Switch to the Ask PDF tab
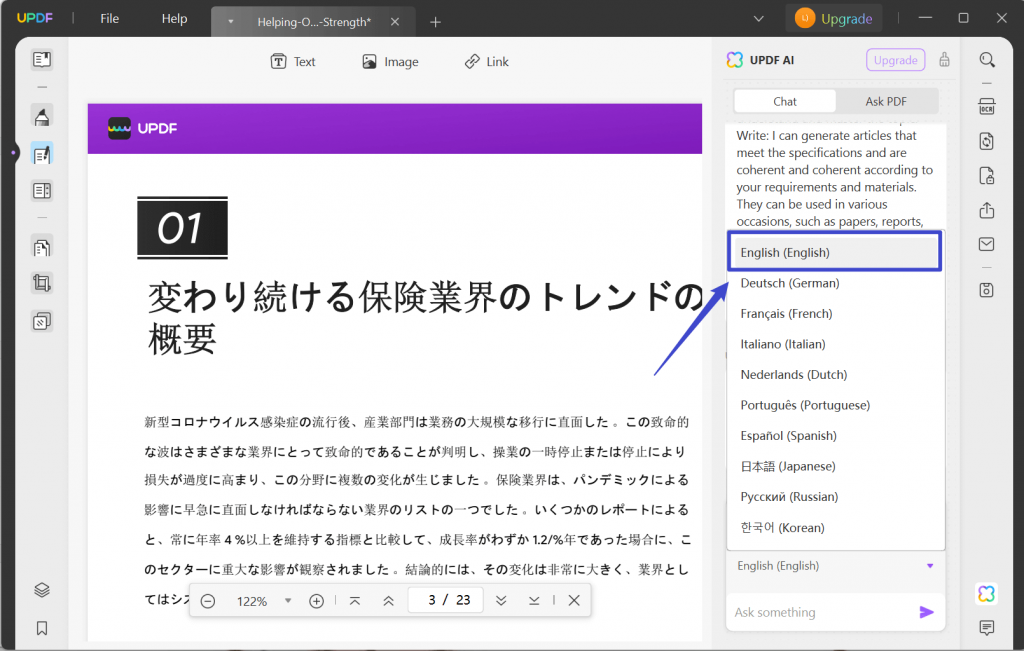1024x651 pixels. point(886,101)
